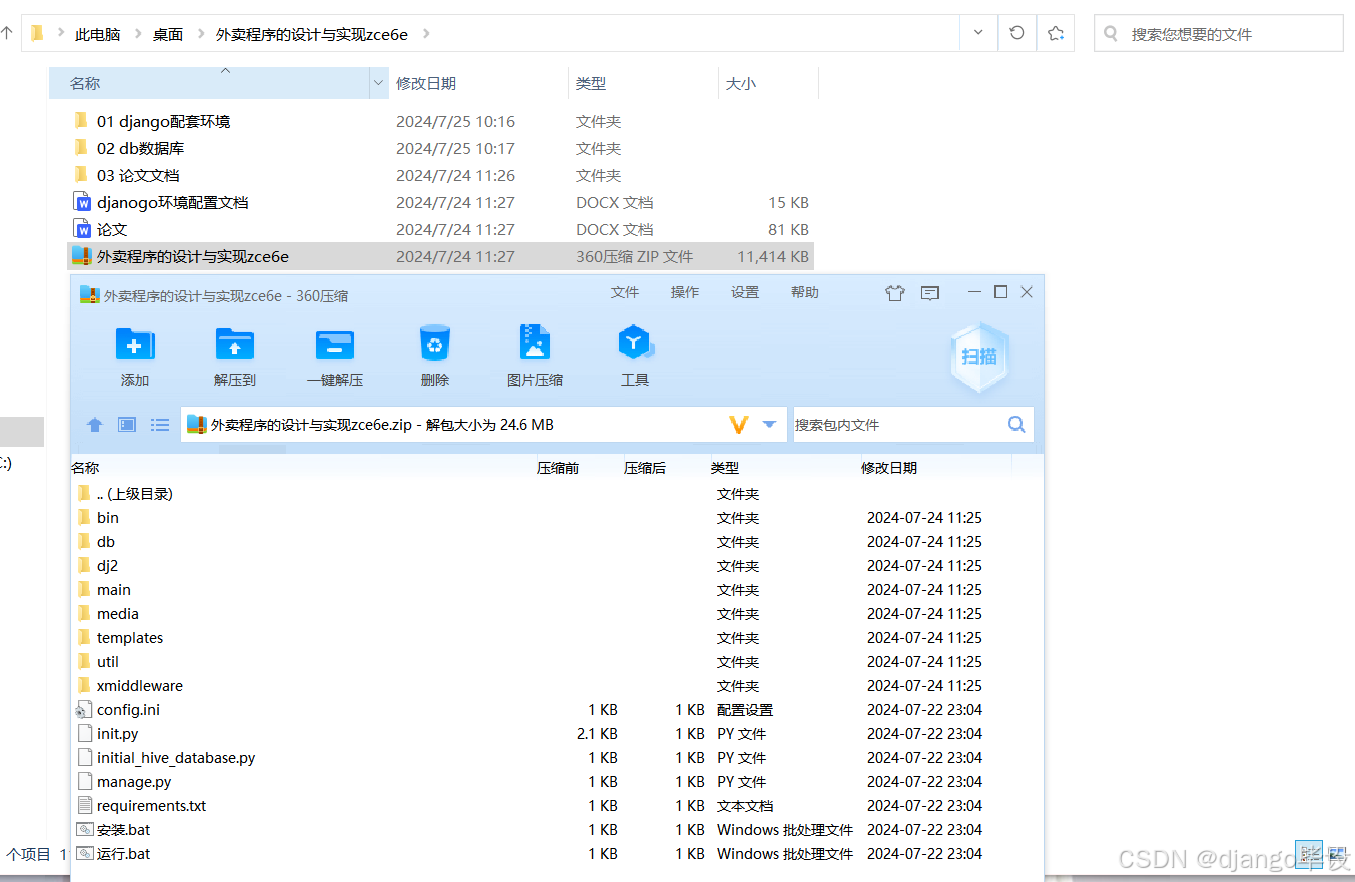Open the 文件 menu in 360压缩
Viewport: 1355px width, 882px height.
pyautogui.click(x=625, y=292)
